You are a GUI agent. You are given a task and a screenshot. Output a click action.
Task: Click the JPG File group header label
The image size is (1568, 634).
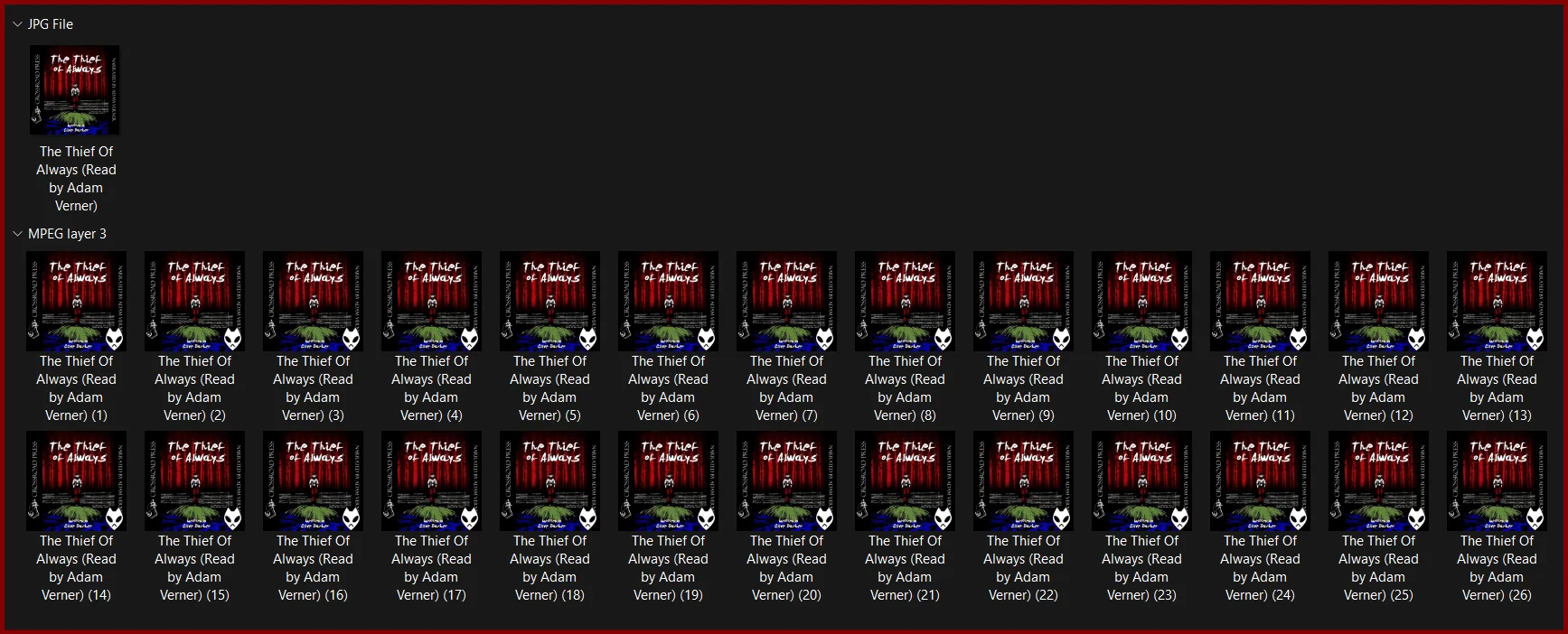point(51,24)
